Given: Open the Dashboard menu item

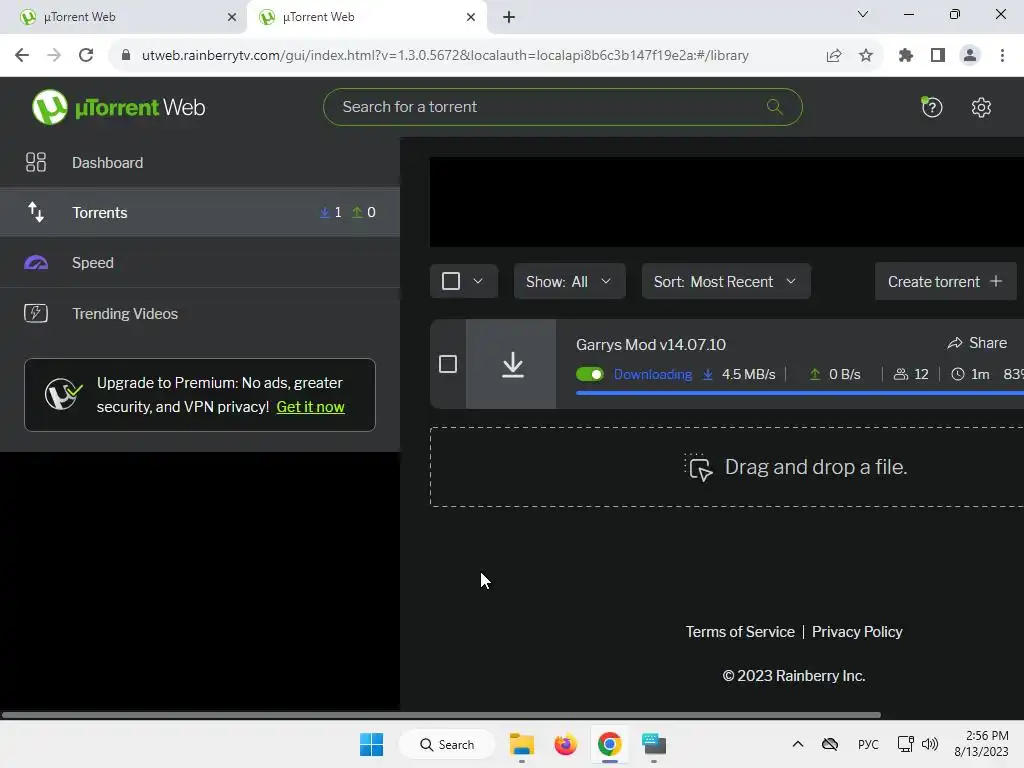Looking at the screenshot, I should click(x=200, y=162).
